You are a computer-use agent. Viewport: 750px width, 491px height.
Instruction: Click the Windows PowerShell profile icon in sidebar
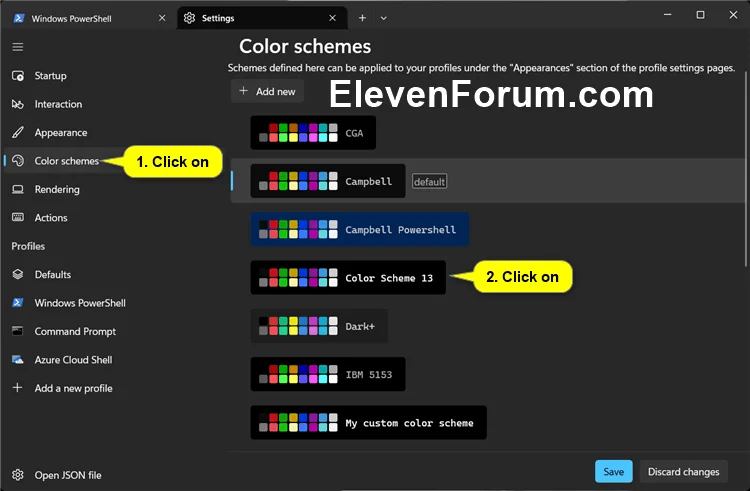pos(18,303)
